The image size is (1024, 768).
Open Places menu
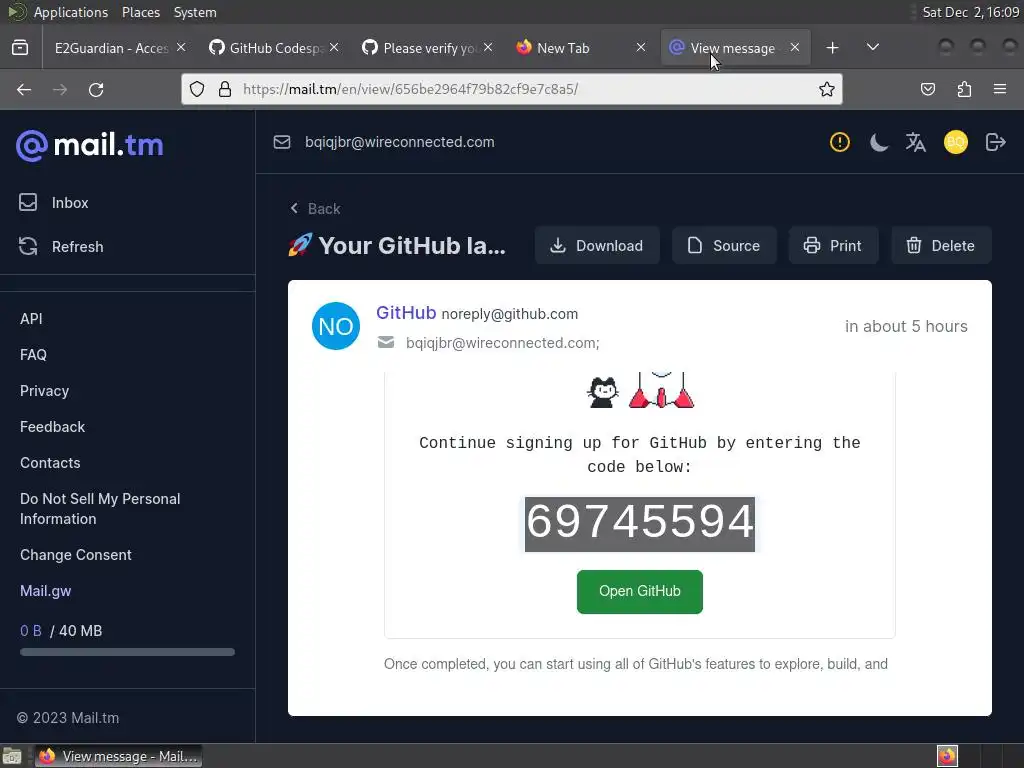(x=140, y=12)
